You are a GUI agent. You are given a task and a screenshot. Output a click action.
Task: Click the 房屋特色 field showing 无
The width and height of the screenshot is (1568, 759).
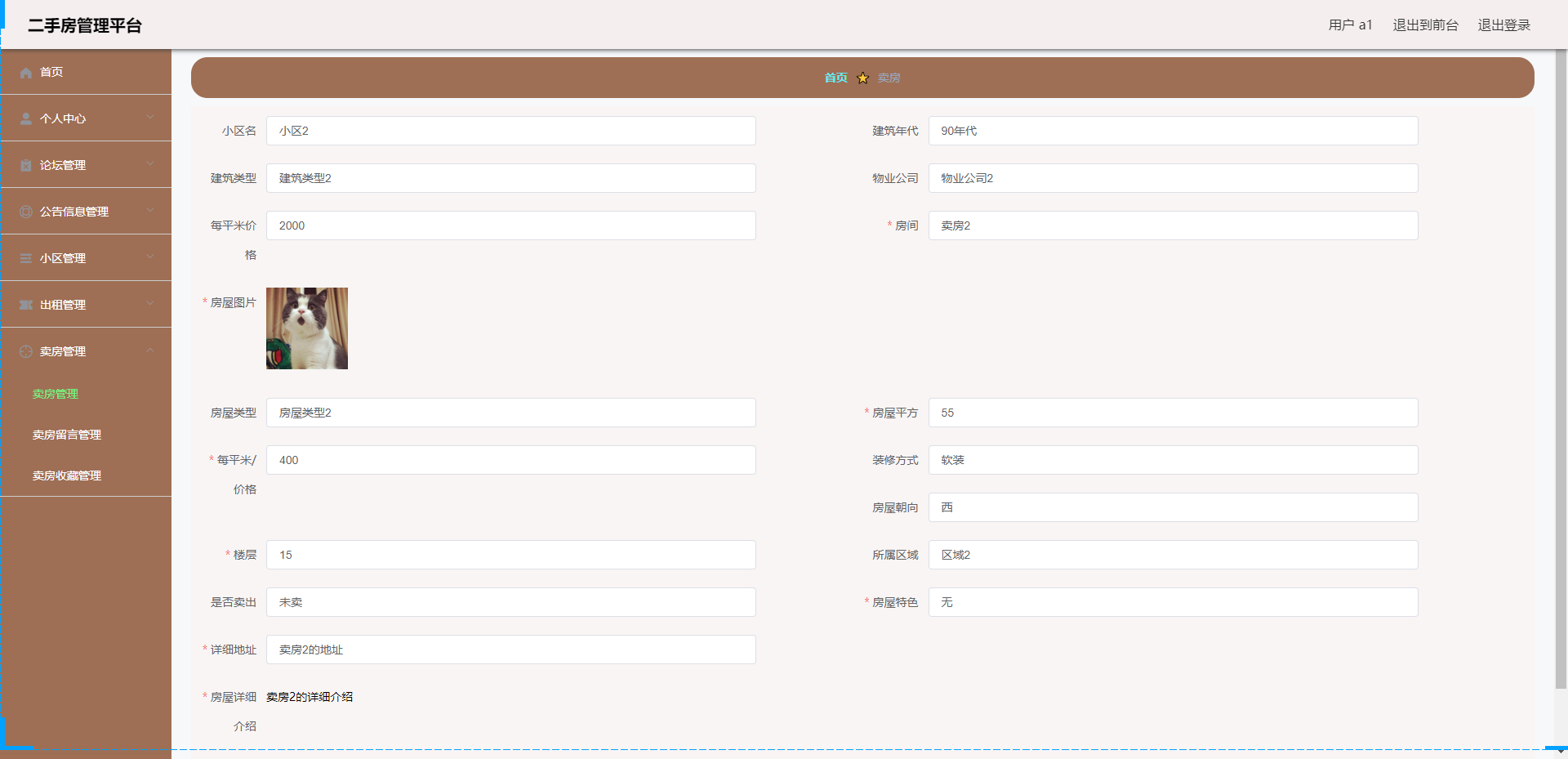[1173, 602]
